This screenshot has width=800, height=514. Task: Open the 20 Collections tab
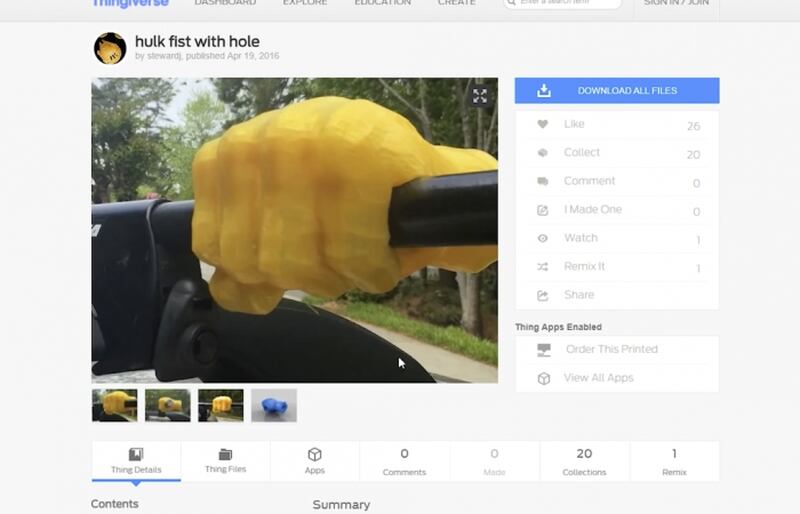tap(584, 461)
